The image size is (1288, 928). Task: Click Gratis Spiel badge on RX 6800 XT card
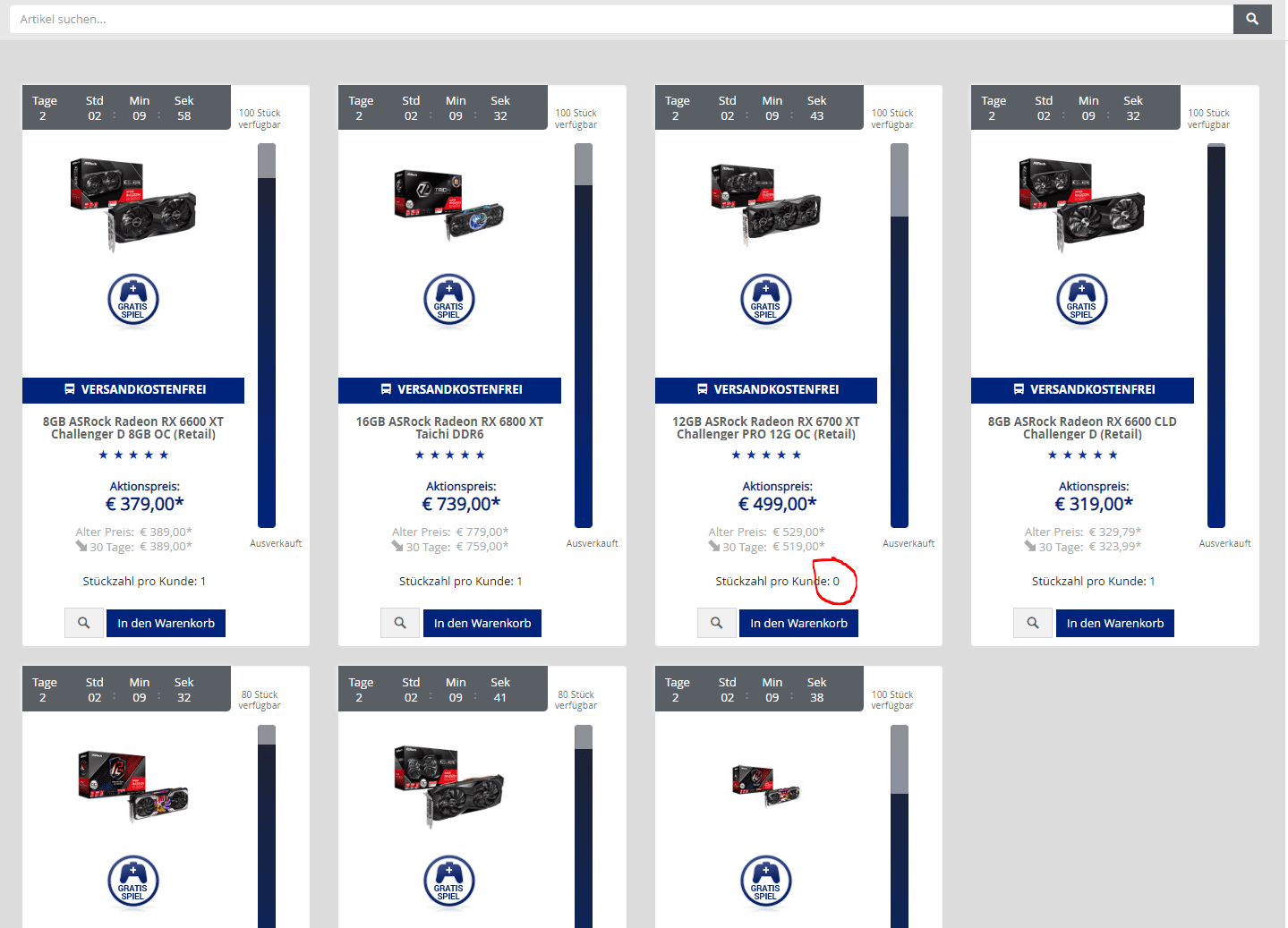(449, 301)
